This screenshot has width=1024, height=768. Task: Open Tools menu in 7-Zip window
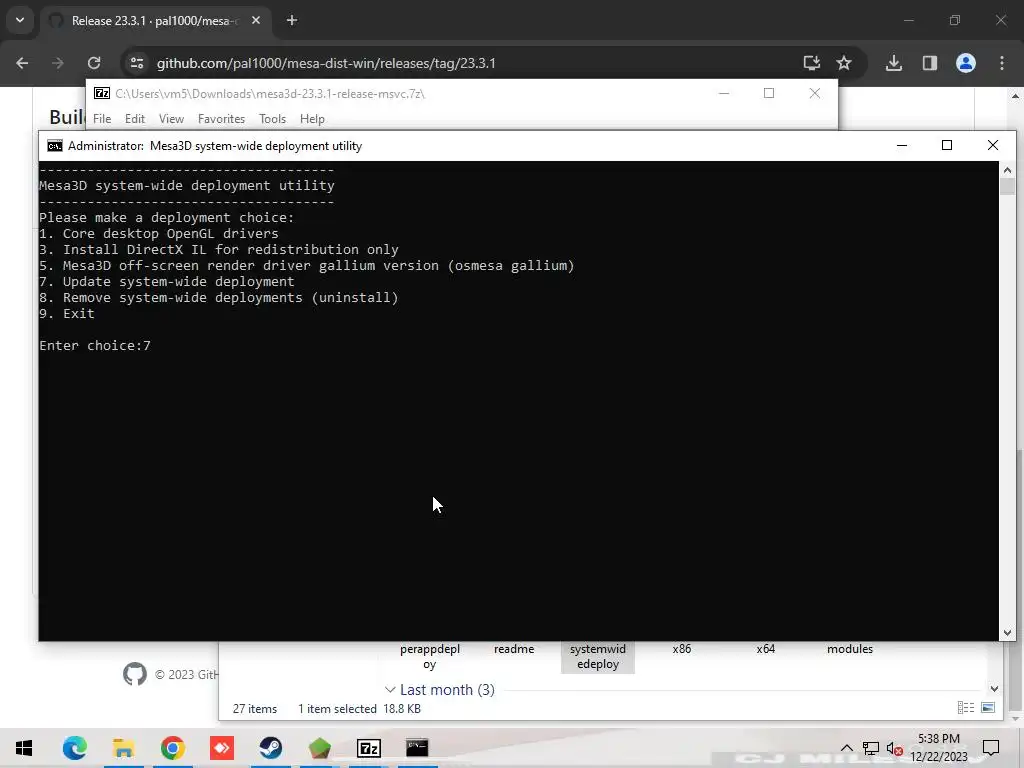[272, 119]
